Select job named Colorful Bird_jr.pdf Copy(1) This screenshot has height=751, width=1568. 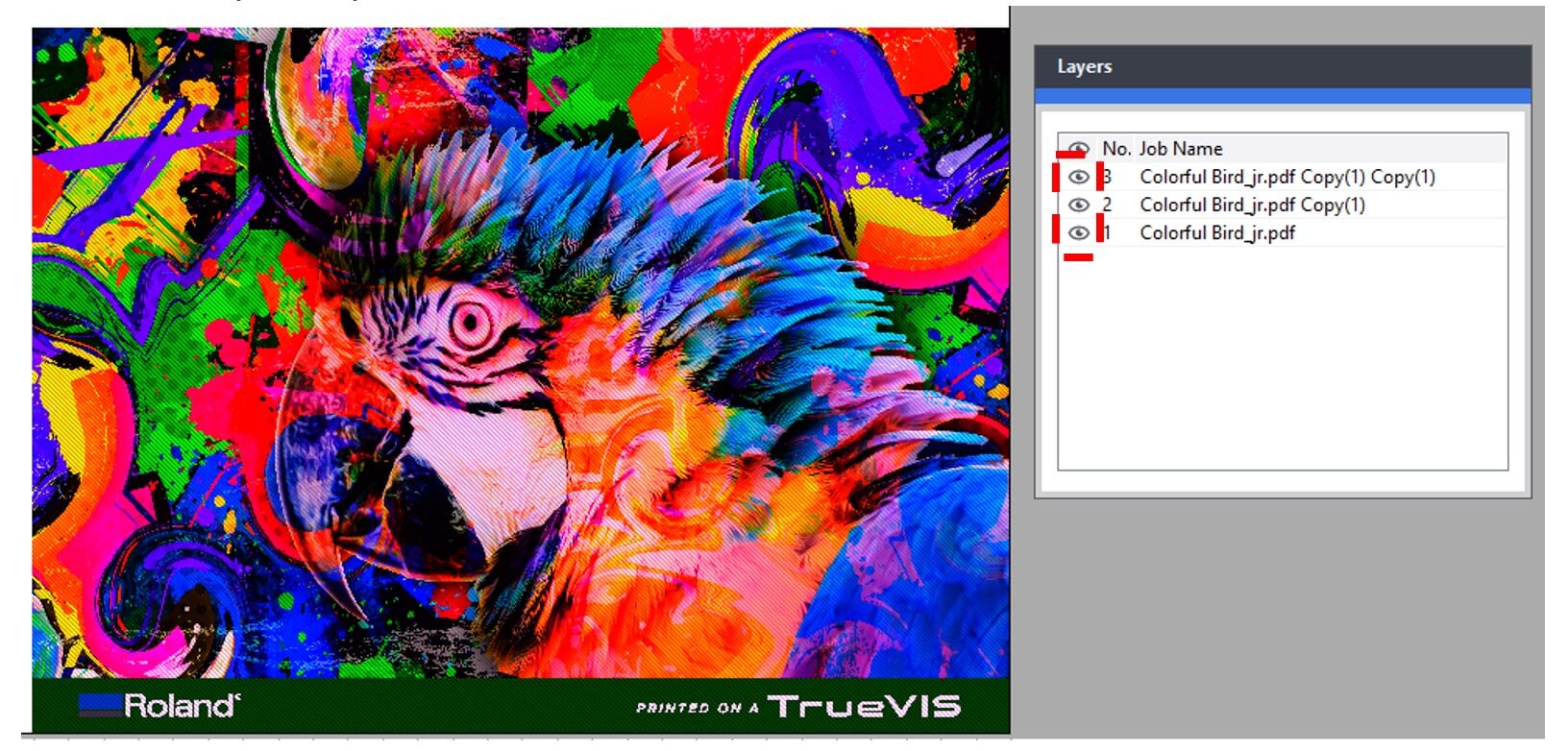(1252, 205)
